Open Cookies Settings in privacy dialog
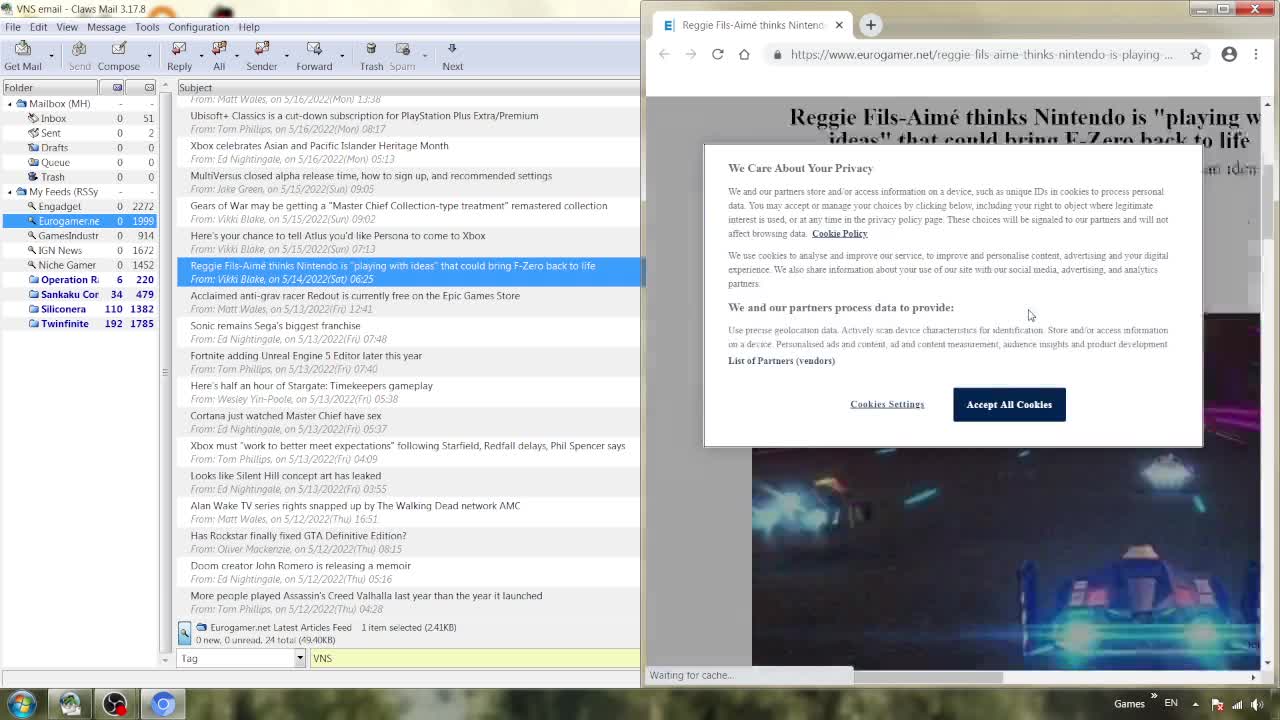Viewport: 1280px width, 720px height. tap(887, 404)
